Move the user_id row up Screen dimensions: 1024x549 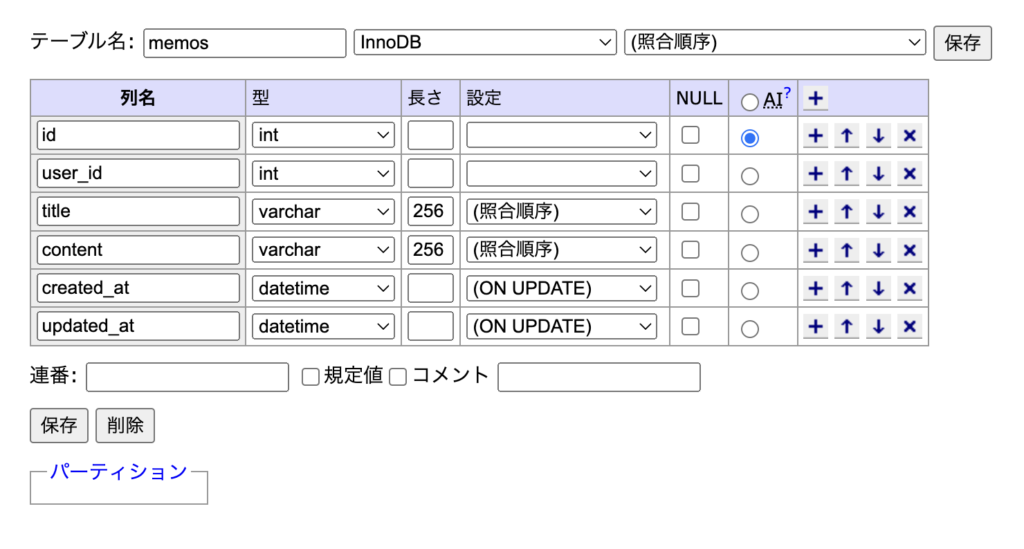pyautogui.click(x=846, y=174)
